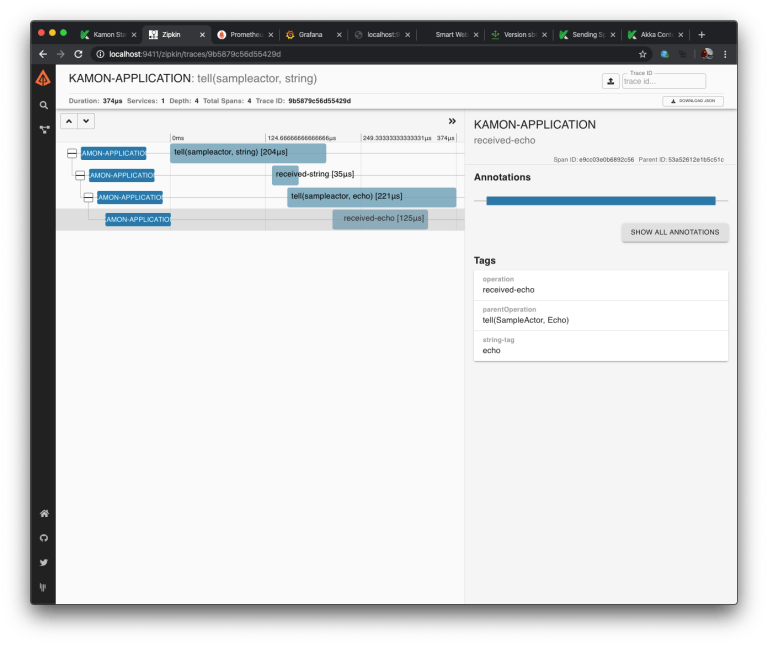Viewport: 768px width, 645px height.
Task: Open a new browser tab with plus
Action: tap(701, 35)
